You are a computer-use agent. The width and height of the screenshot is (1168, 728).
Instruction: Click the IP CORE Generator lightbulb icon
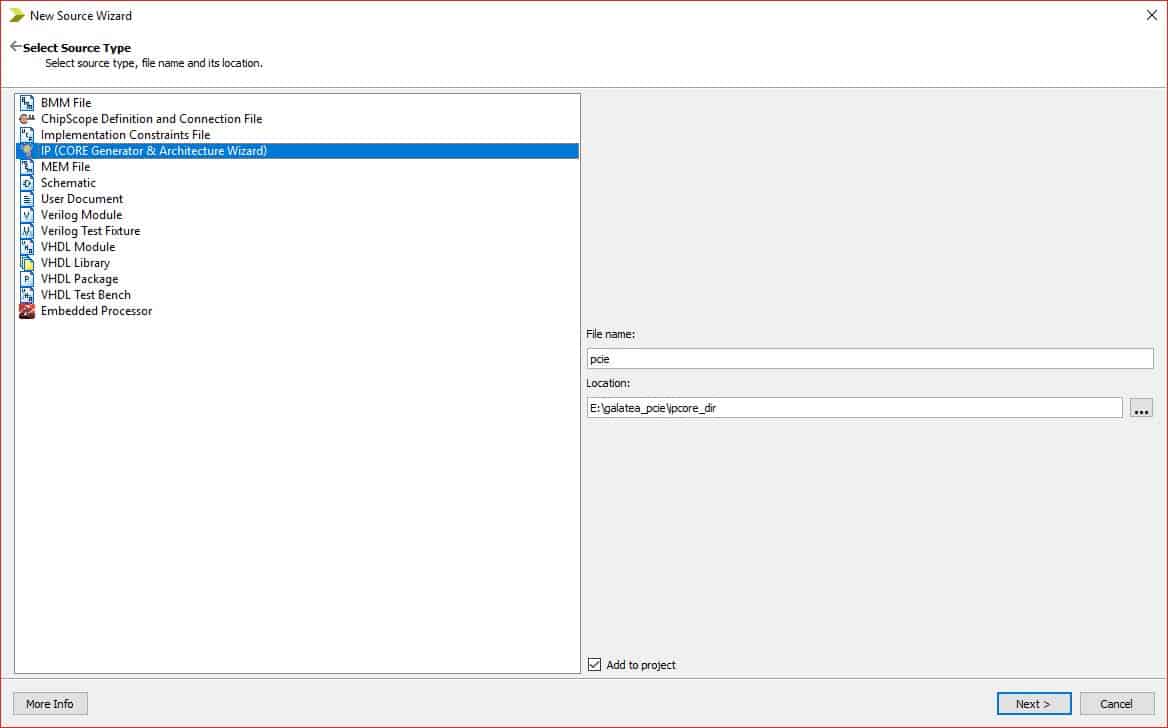[x=27, y=151]
